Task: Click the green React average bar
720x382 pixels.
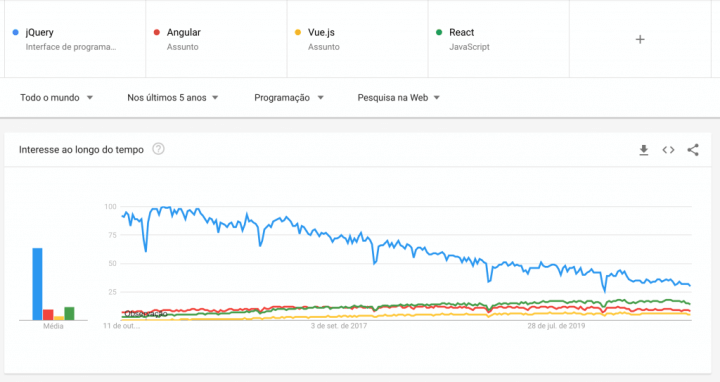Action: tap(69, 314)
